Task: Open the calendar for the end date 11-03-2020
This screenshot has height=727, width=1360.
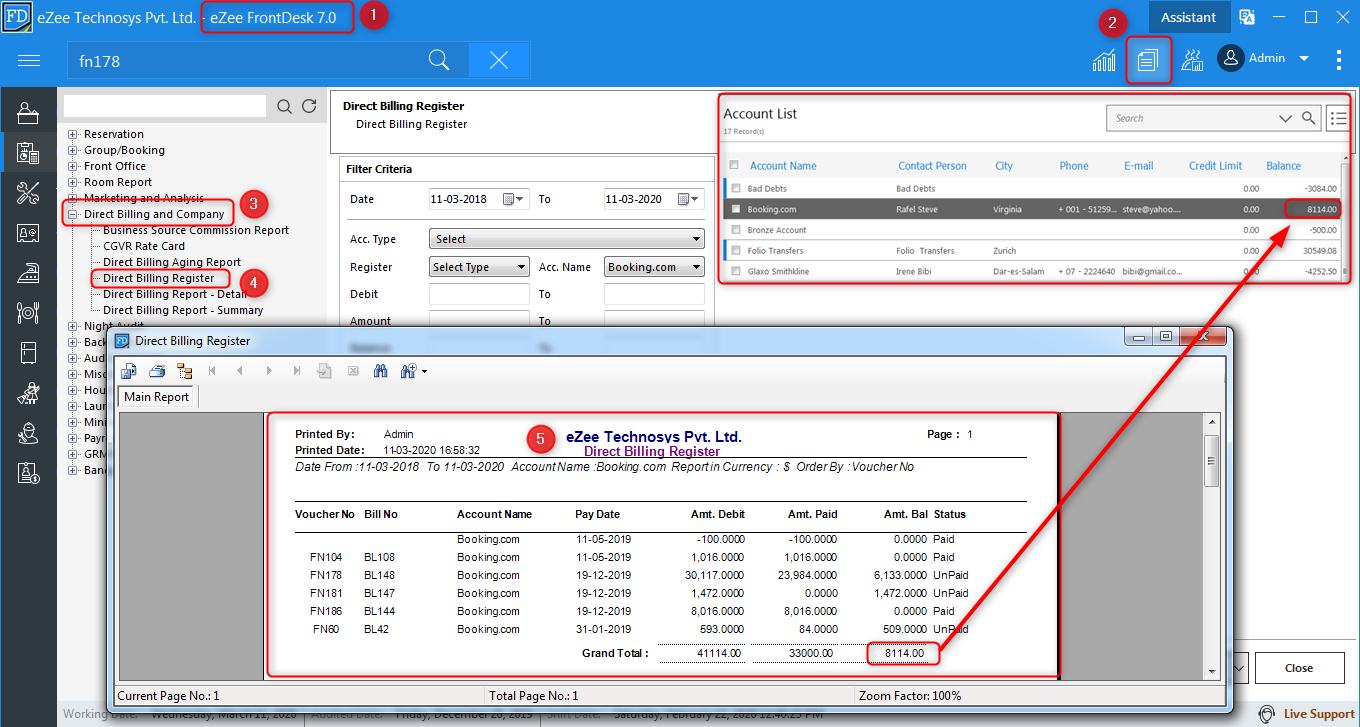Action: (x=687, y=199)
